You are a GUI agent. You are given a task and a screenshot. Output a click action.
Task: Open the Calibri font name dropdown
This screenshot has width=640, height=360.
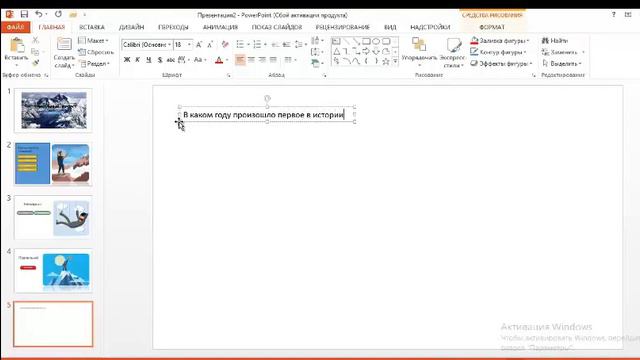coord(169,44)
